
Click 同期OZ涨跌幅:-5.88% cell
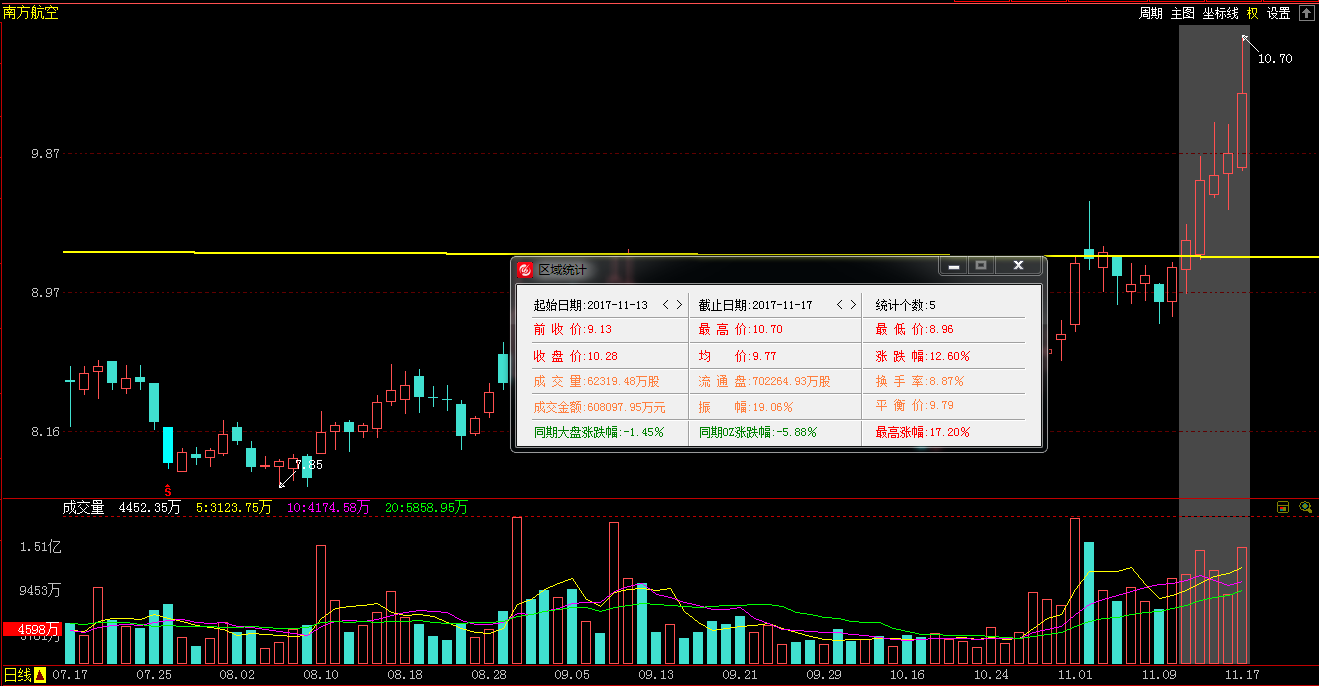[757, 433]
